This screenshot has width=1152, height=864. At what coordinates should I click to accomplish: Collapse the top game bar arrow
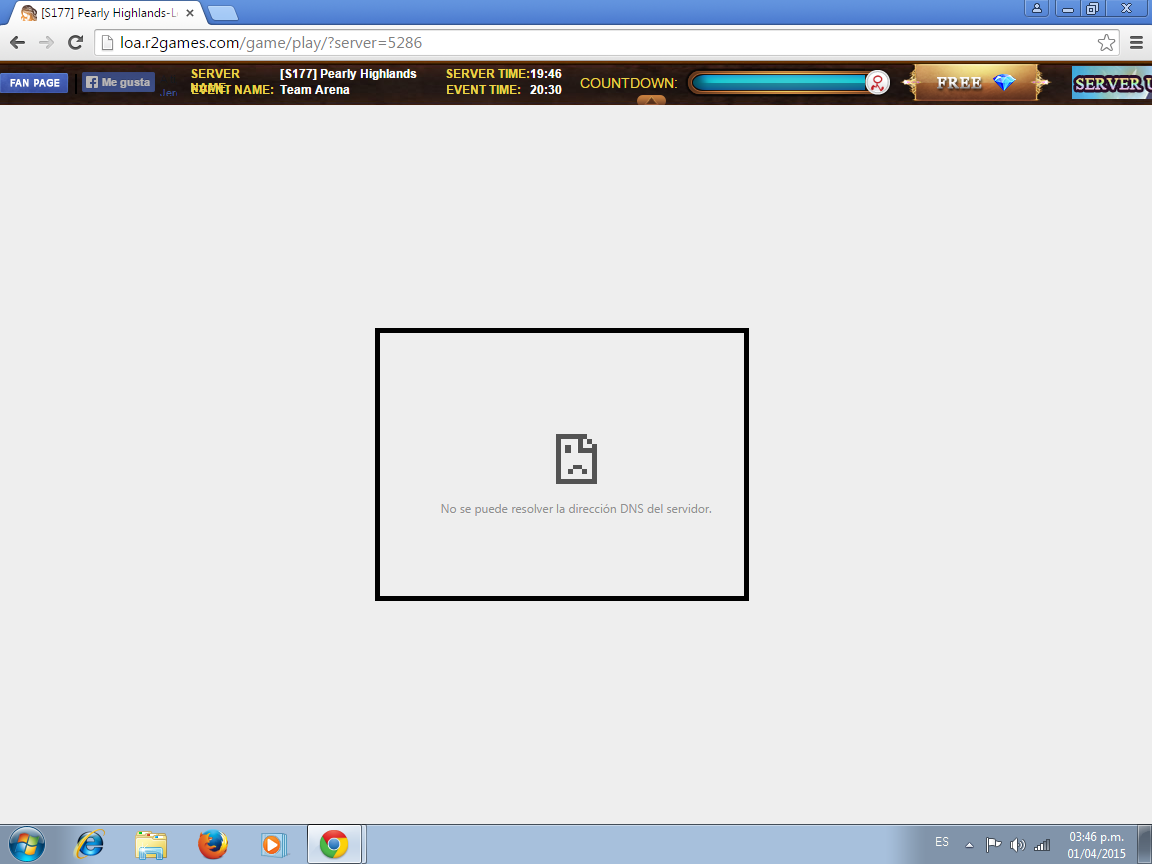(x=651, y=100)
